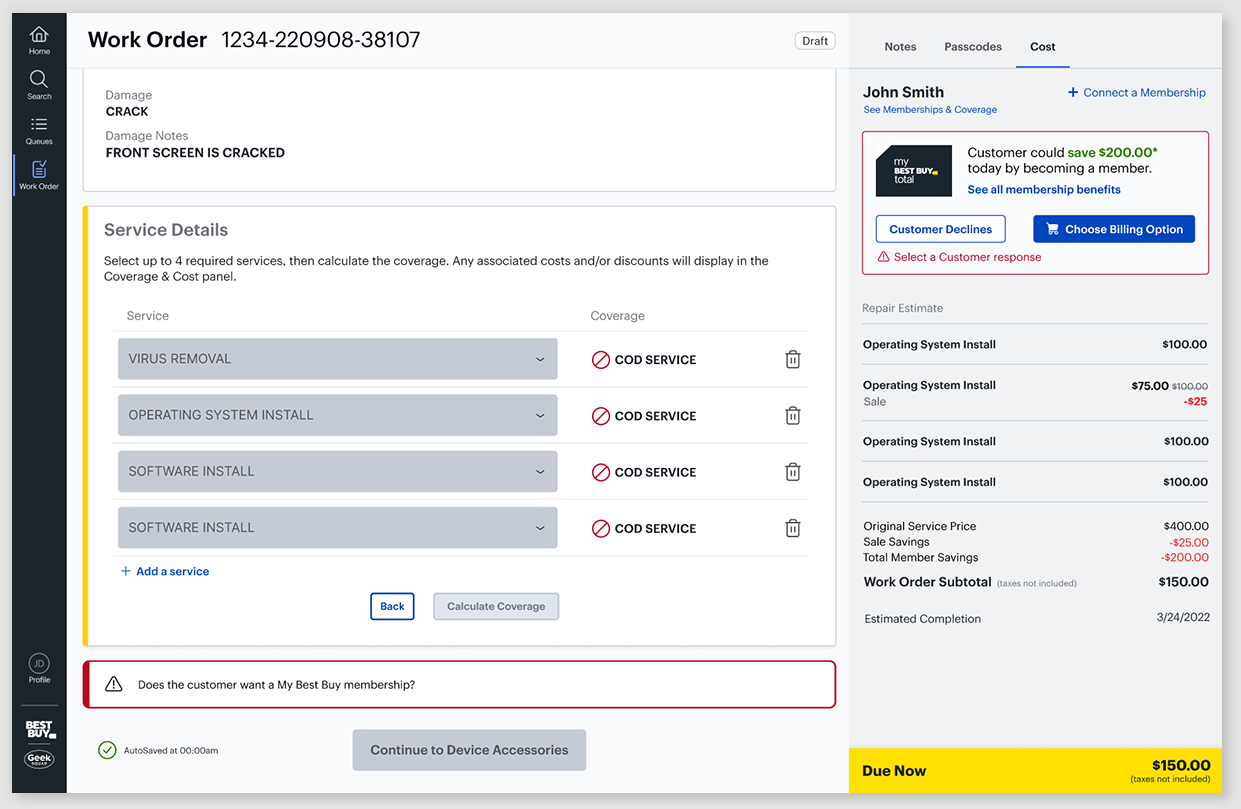Screen dimensions: 1241x809
Task: Click the Add a service link
Action: tap(165, 571)
